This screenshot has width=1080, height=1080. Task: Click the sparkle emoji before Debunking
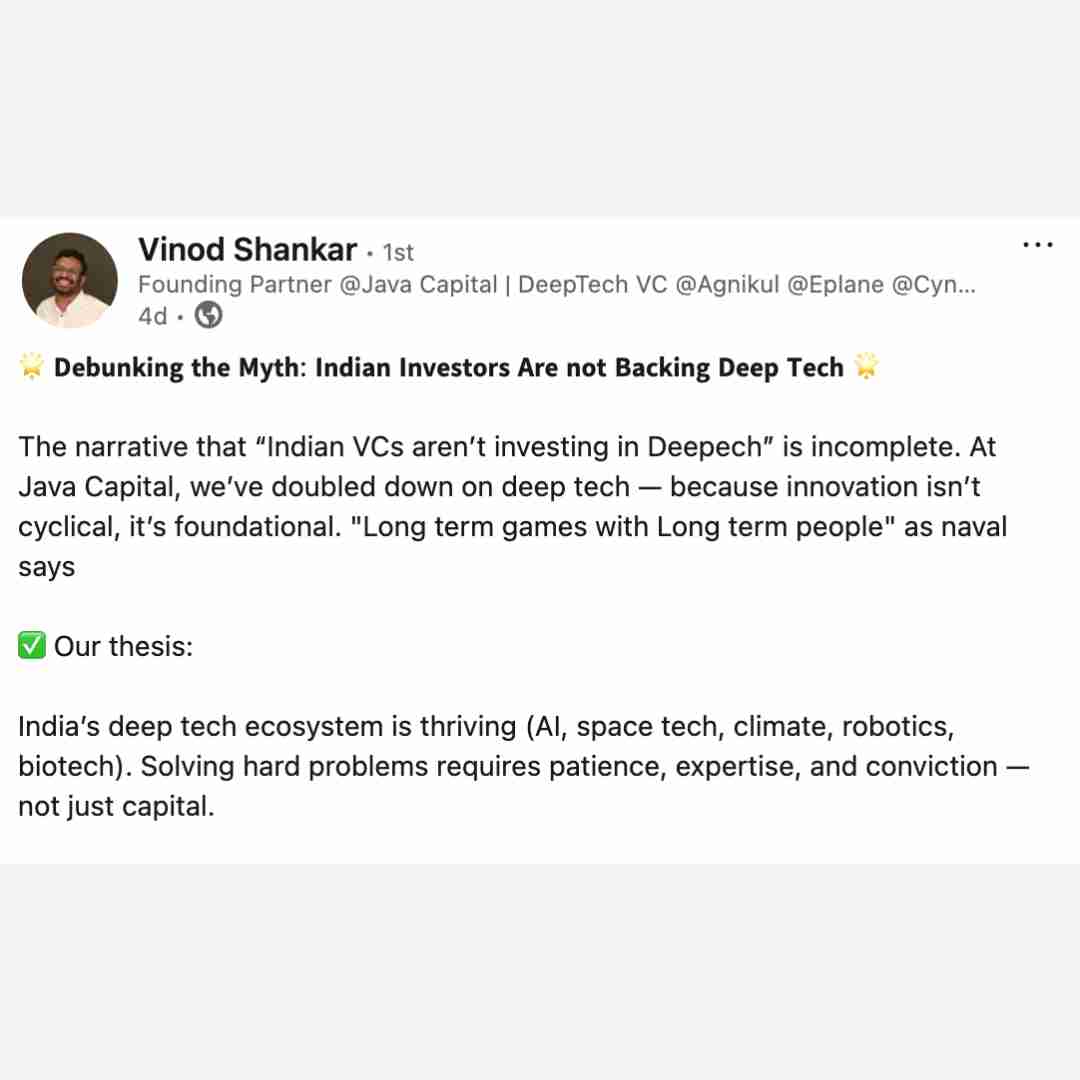click(31, 368)
